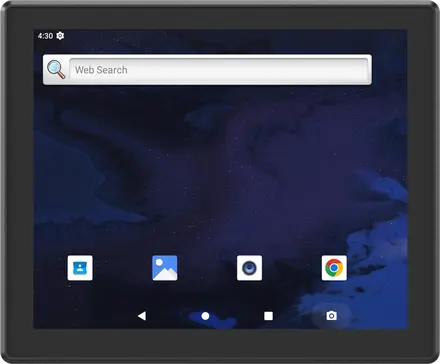This screenshot has height=364, width=440.
Task: Launch the Gallery photos app
Action: coord(165,268)
